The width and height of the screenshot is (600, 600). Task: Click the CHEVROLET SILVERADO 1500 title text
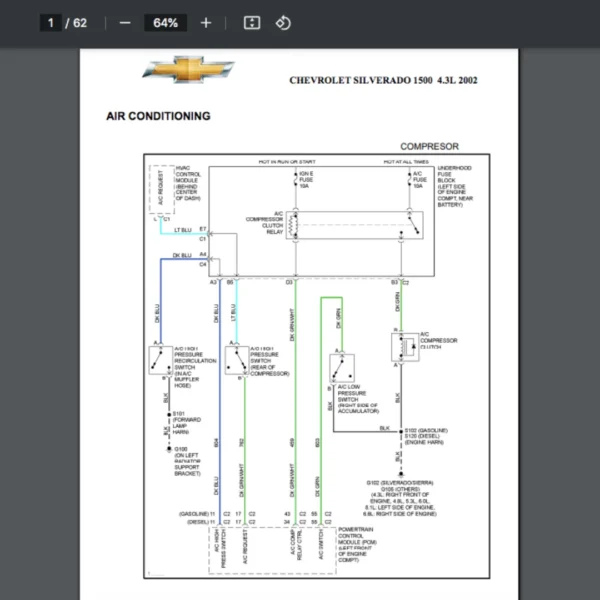[x=383, y=80]
